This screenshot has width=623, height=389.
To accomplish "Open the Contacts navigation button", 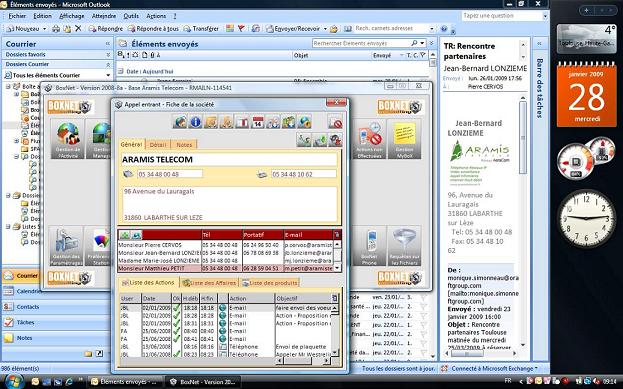I will pyautogui.click(x=56, y=307).
